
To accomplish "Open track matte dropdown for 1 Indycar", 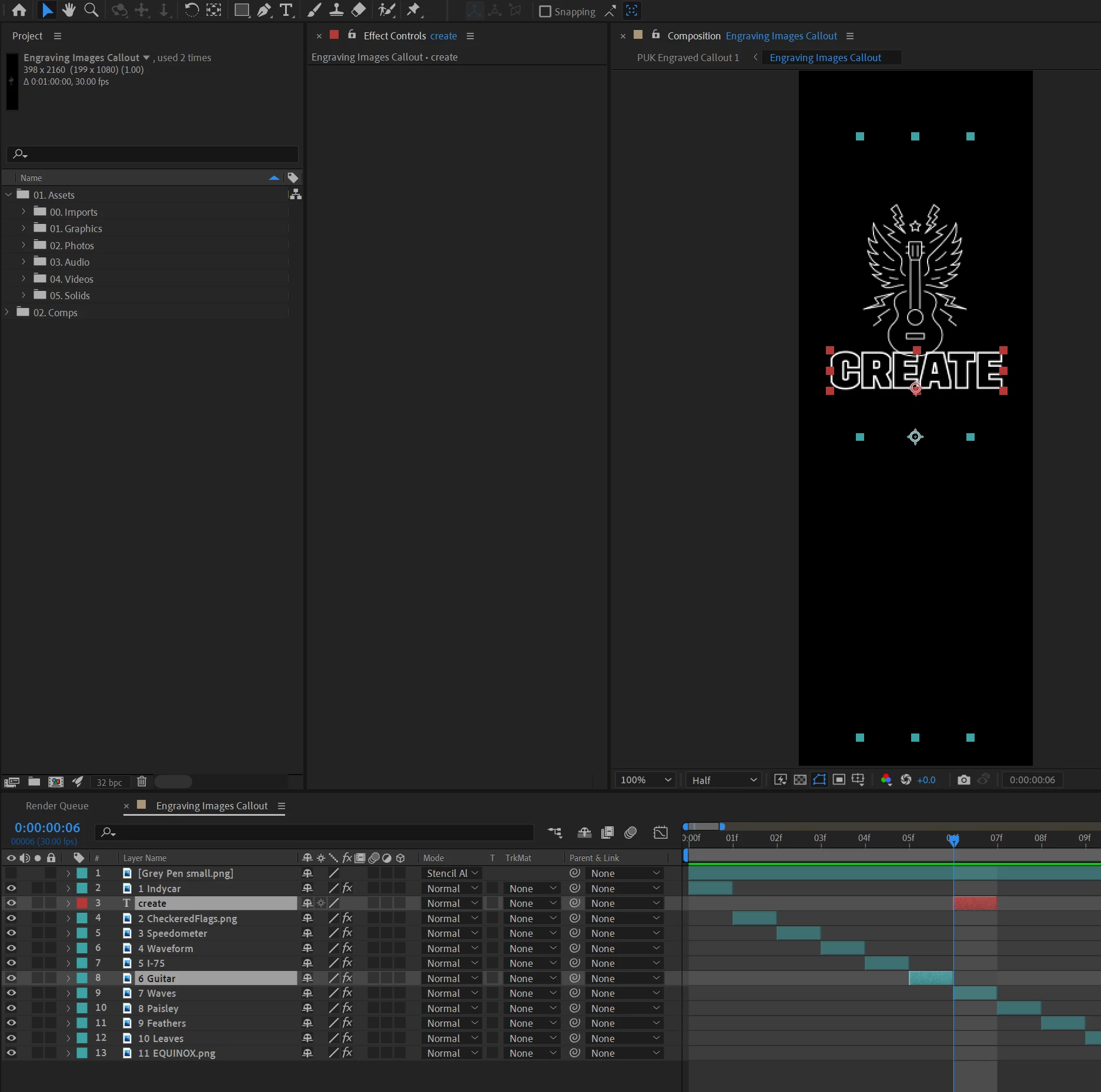I will tap(531, 889).
